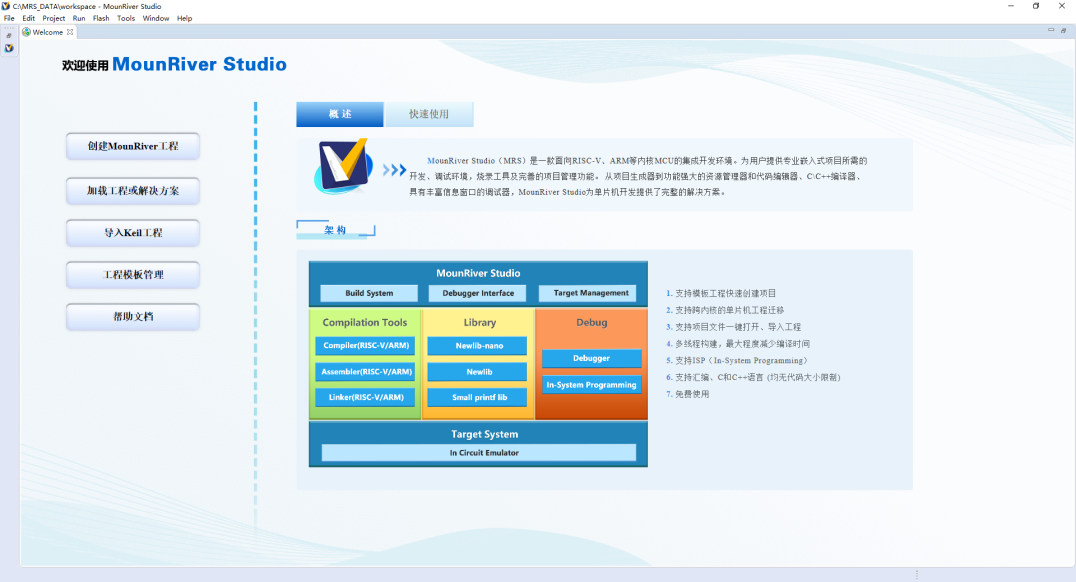Click the Debugger box under Debug
1076x582 pixels.
point(591,358)
